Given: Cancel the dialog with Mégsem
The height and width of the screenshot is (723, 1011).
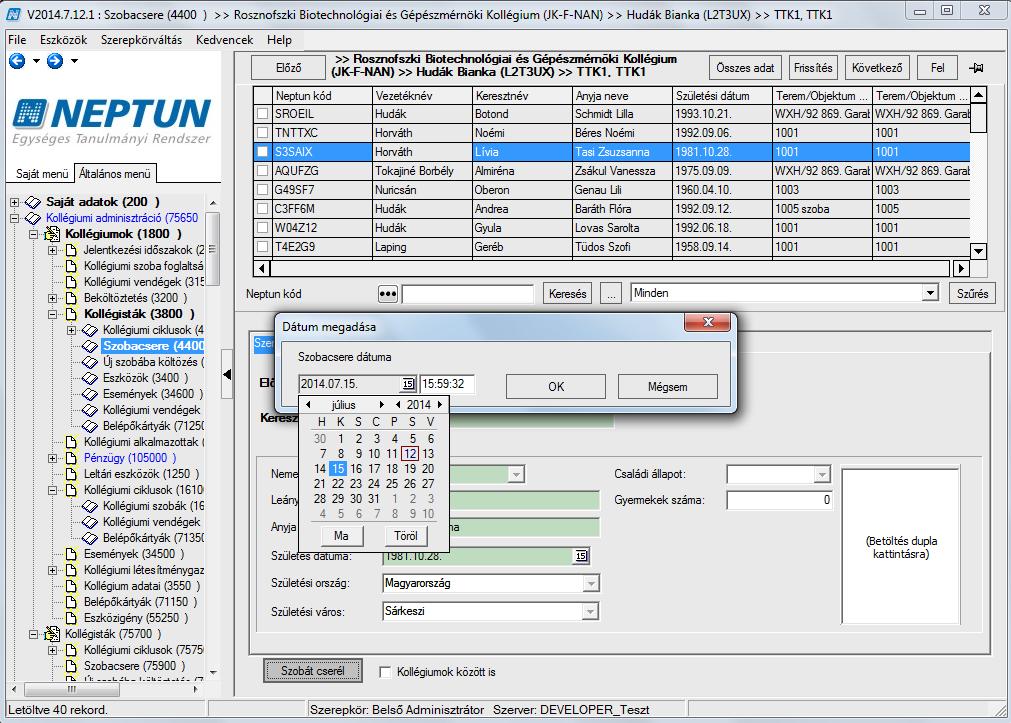Looking at the screenshot, I should tap(667, 387).
